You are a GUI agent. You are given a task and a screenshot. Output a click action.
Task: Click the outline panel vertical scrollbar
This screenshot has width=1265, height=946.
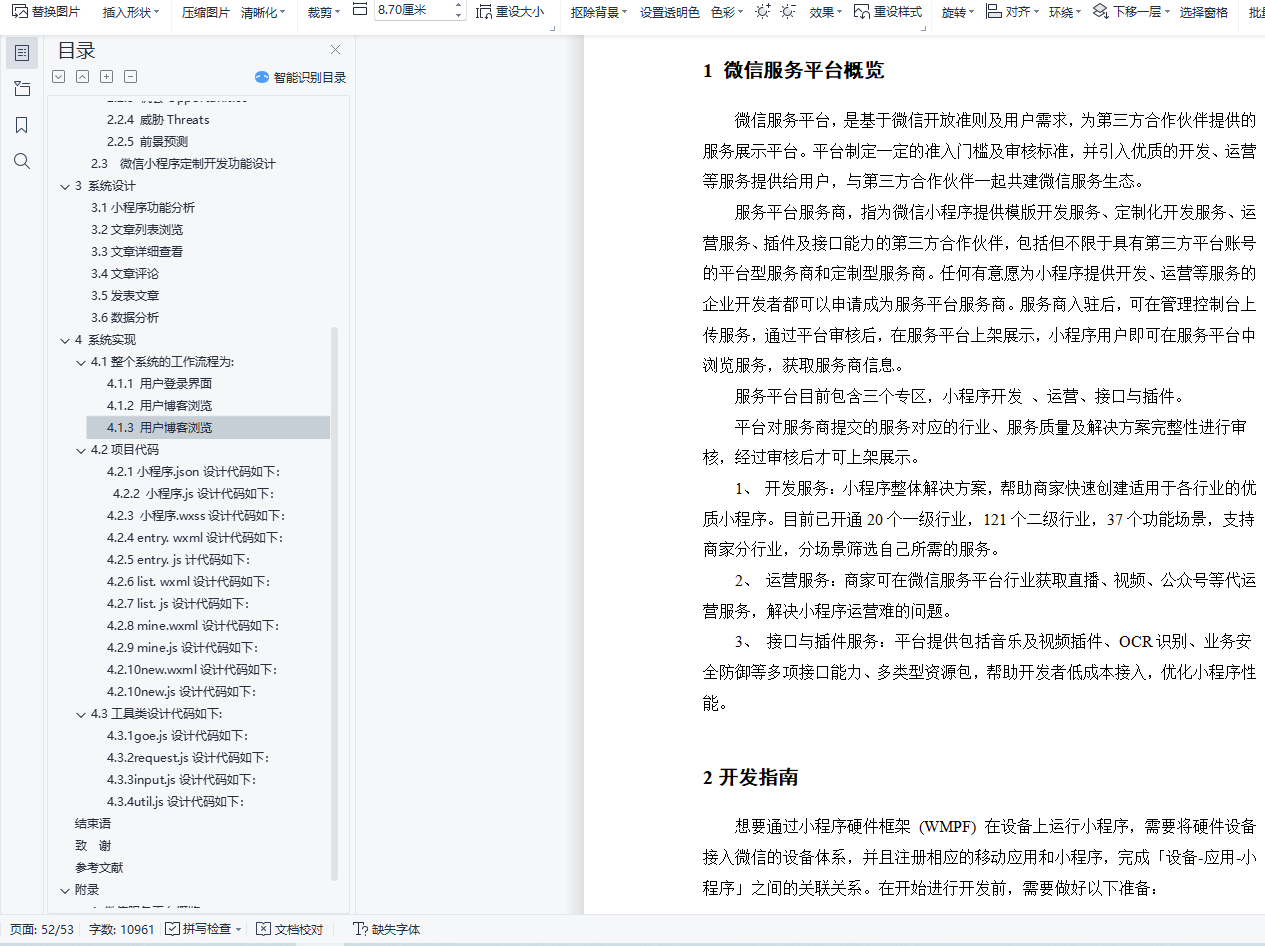(335, 603)
